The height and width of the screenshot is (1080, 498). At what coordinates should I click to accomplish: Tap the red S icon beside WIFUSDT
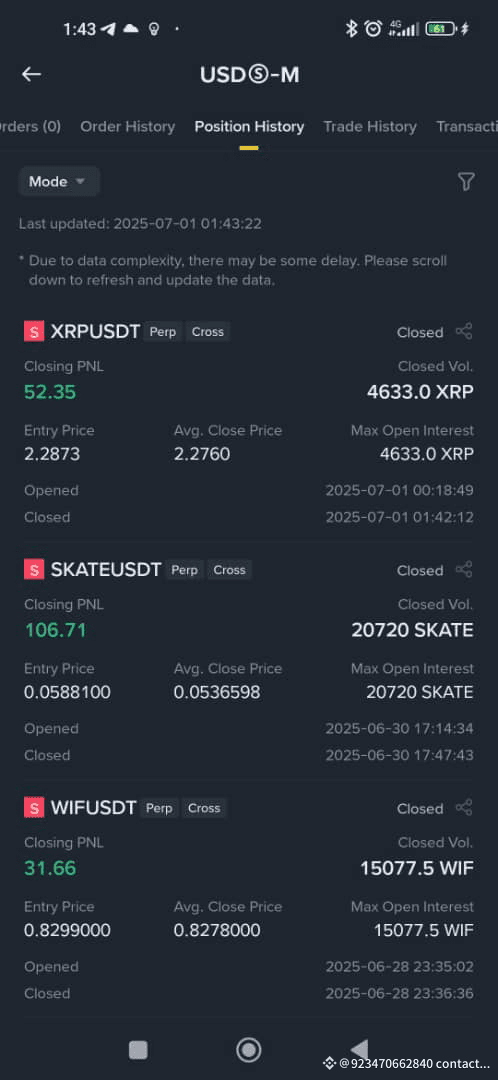(34, 808)
